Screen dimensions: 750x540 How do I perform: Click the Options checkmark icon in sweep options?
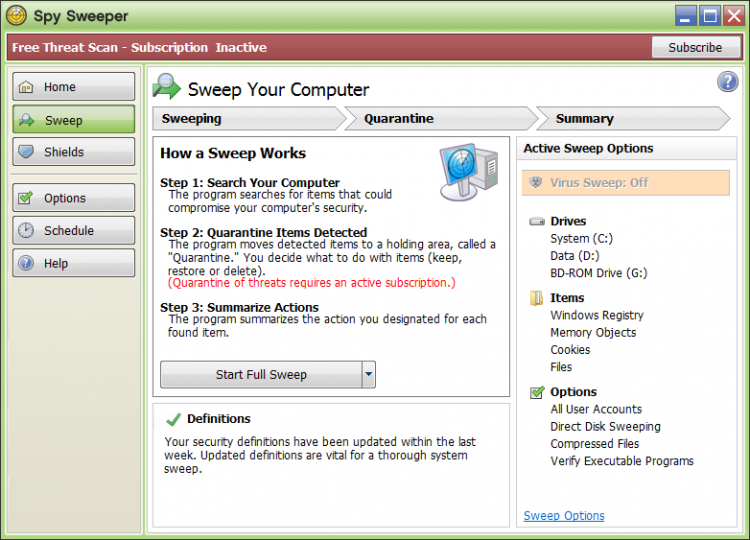pyautogui.click(x=537, y=392)
